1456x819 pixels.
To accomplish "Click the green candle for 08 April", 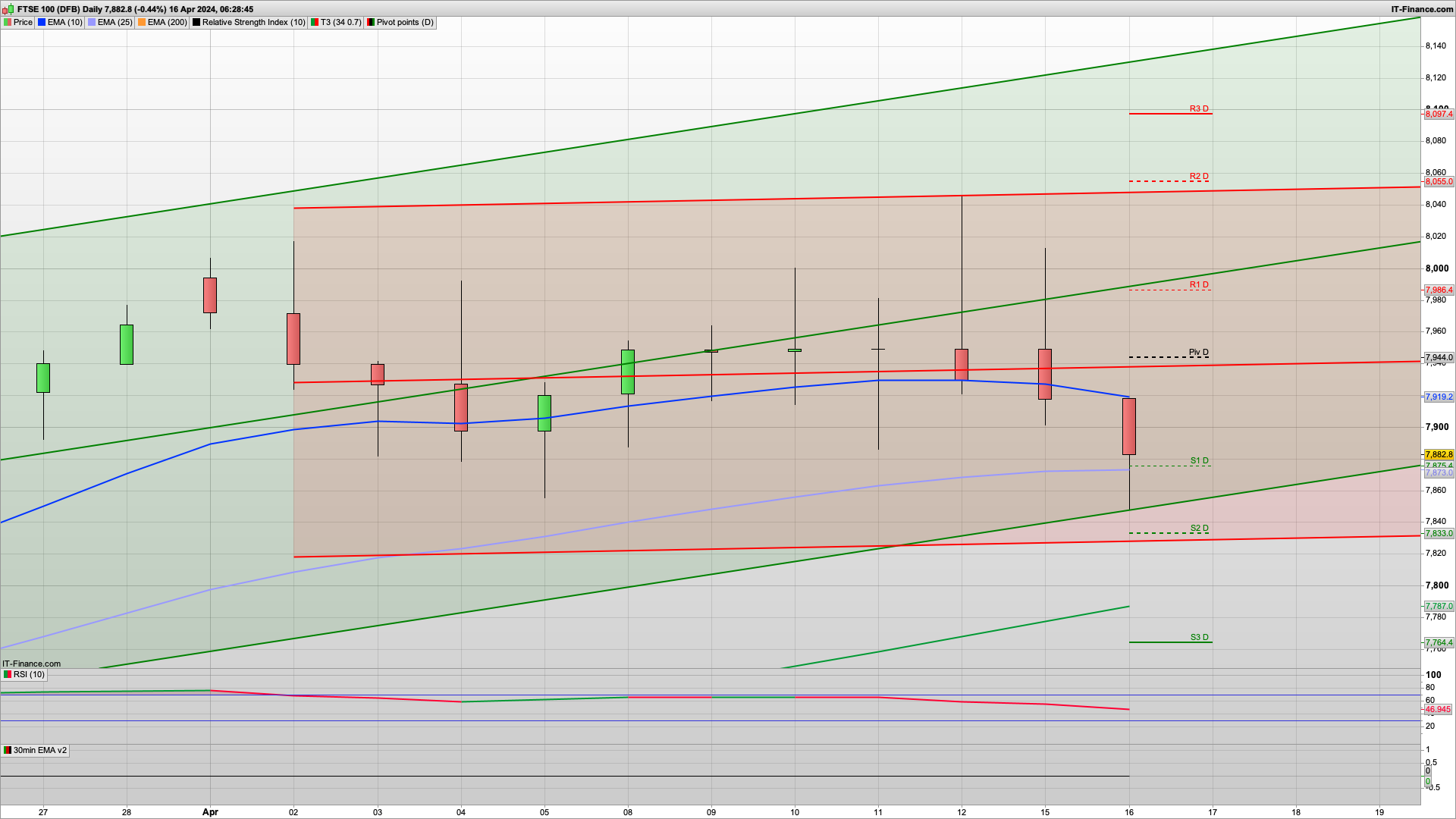I will click(x=628, y=372).
